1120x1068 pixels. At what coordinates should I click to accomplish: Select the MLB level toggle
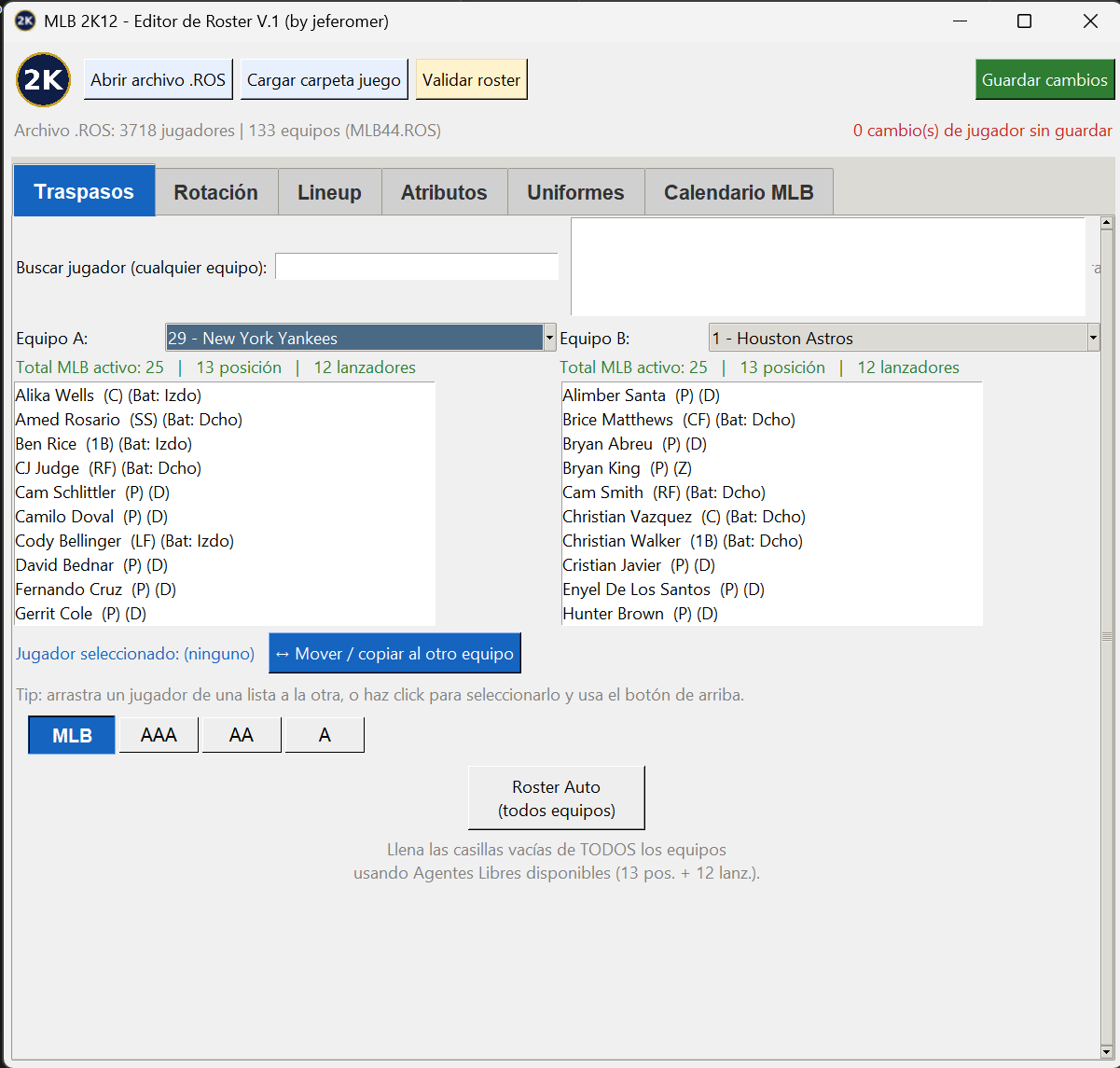(72, 735)
